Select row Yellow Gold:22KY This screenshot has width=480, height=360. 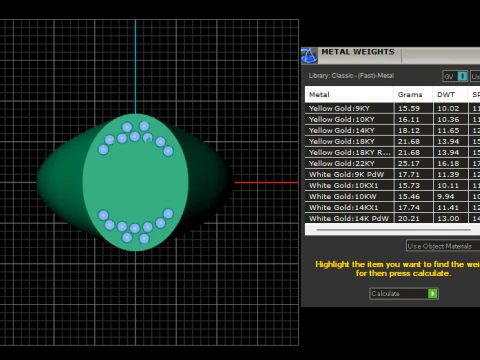[392, 163]
